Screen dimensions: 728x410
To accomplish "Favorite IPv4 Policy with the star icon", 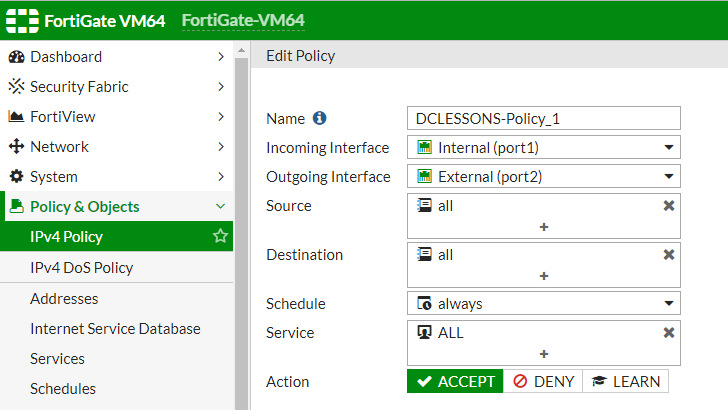I will 220,236.
